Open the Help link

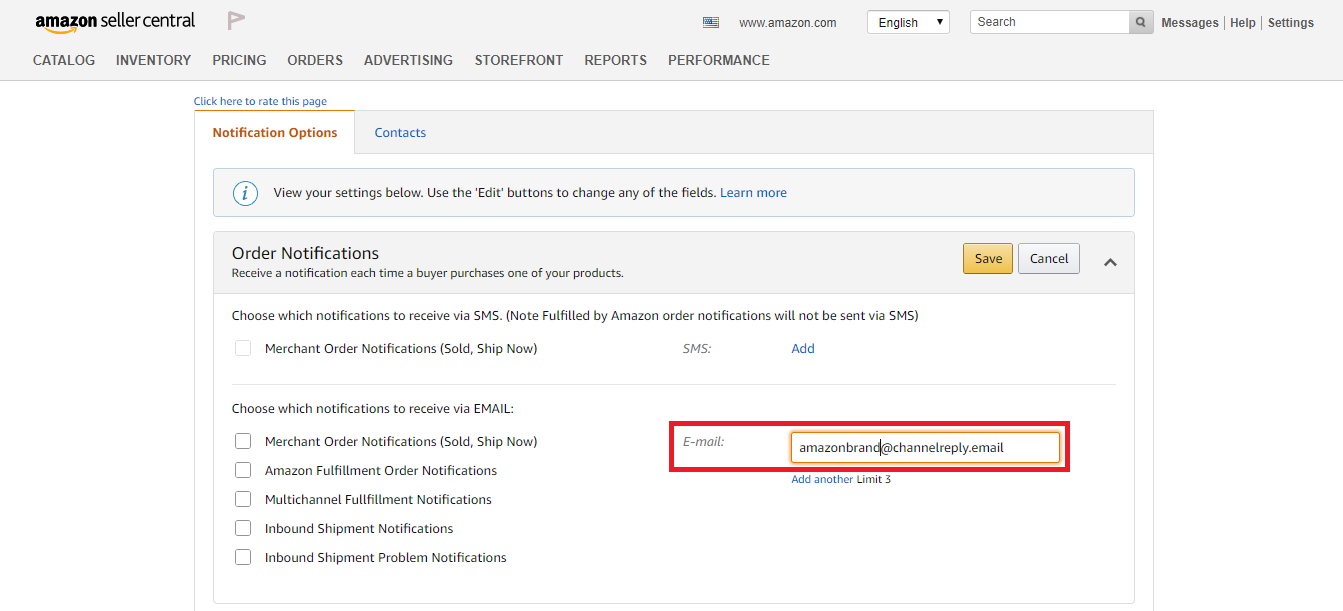(1243, 23)
